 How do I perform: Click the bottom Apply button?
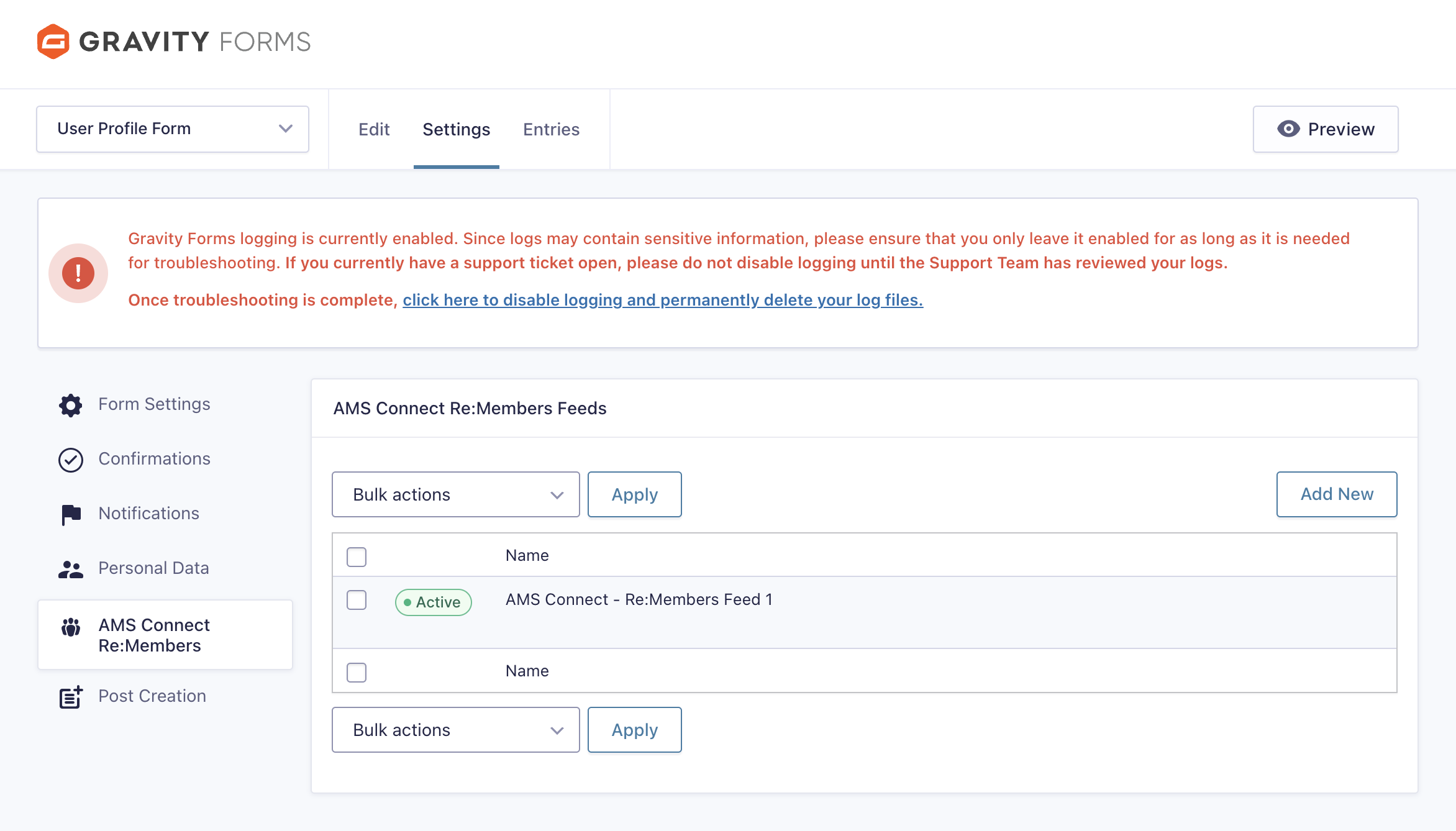coord(635,730)
